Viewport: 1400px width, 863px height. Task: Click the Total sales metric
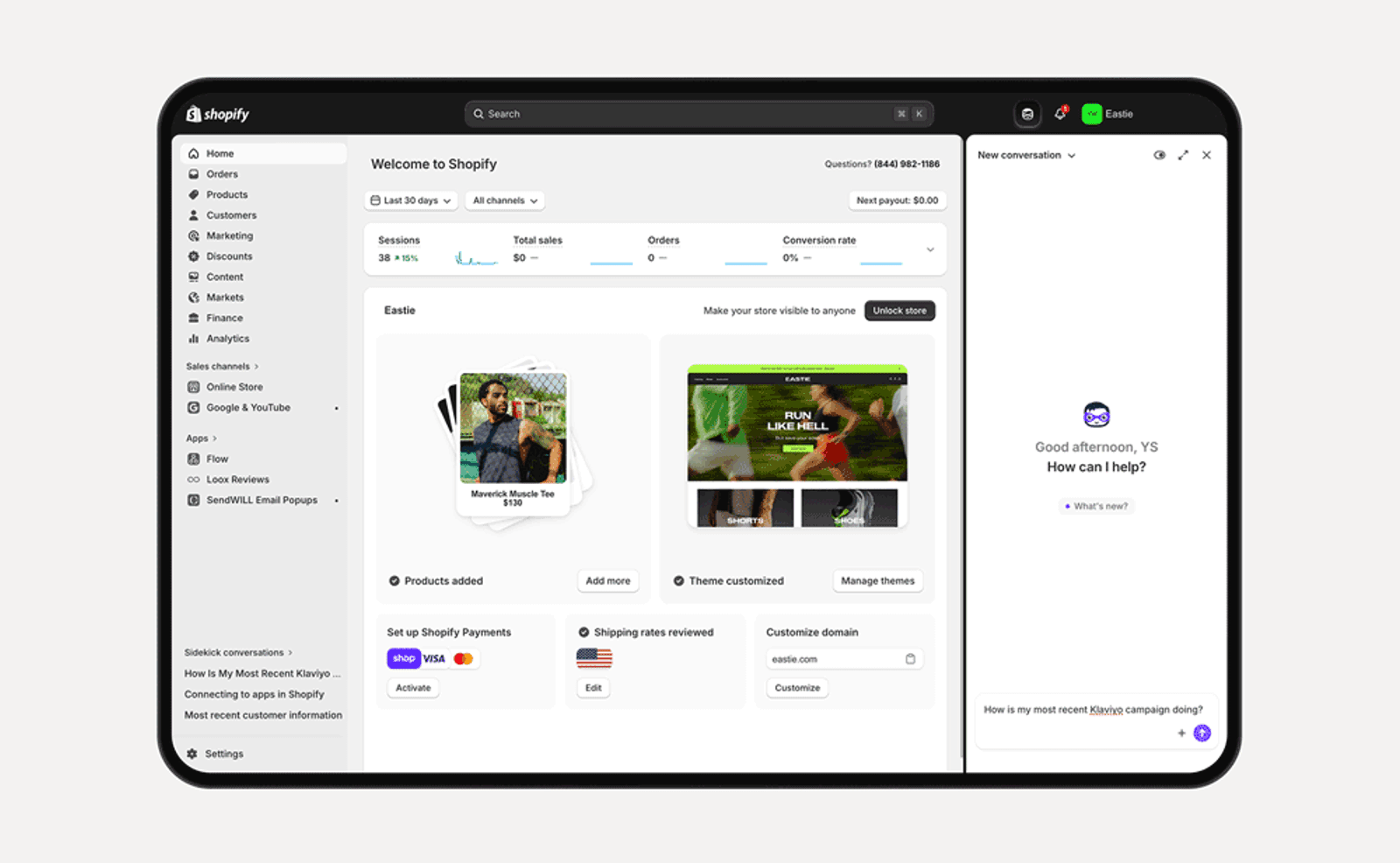[x=573, y=249]
